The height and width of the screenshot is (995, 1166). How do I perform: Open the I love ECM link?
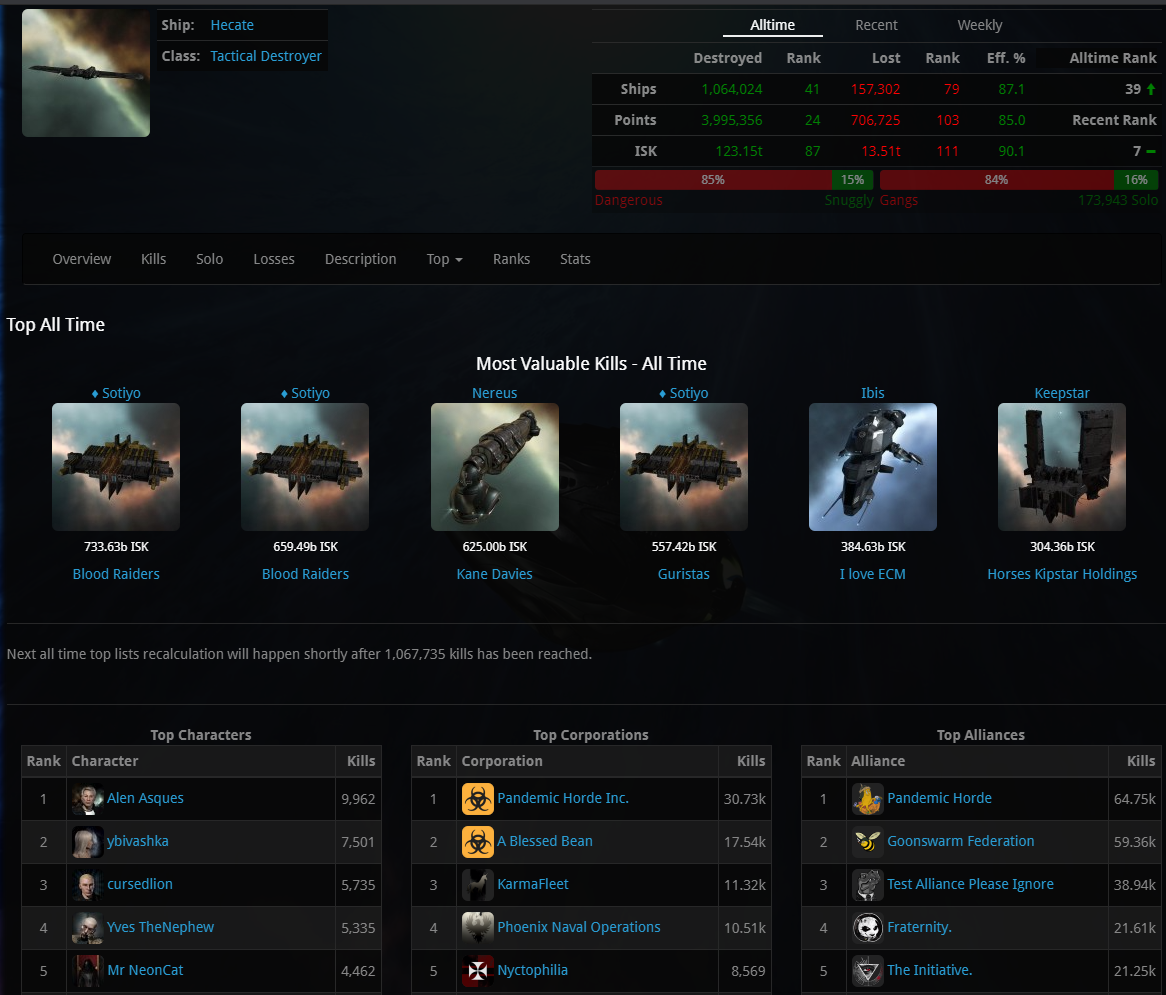[x=873, y=574]
